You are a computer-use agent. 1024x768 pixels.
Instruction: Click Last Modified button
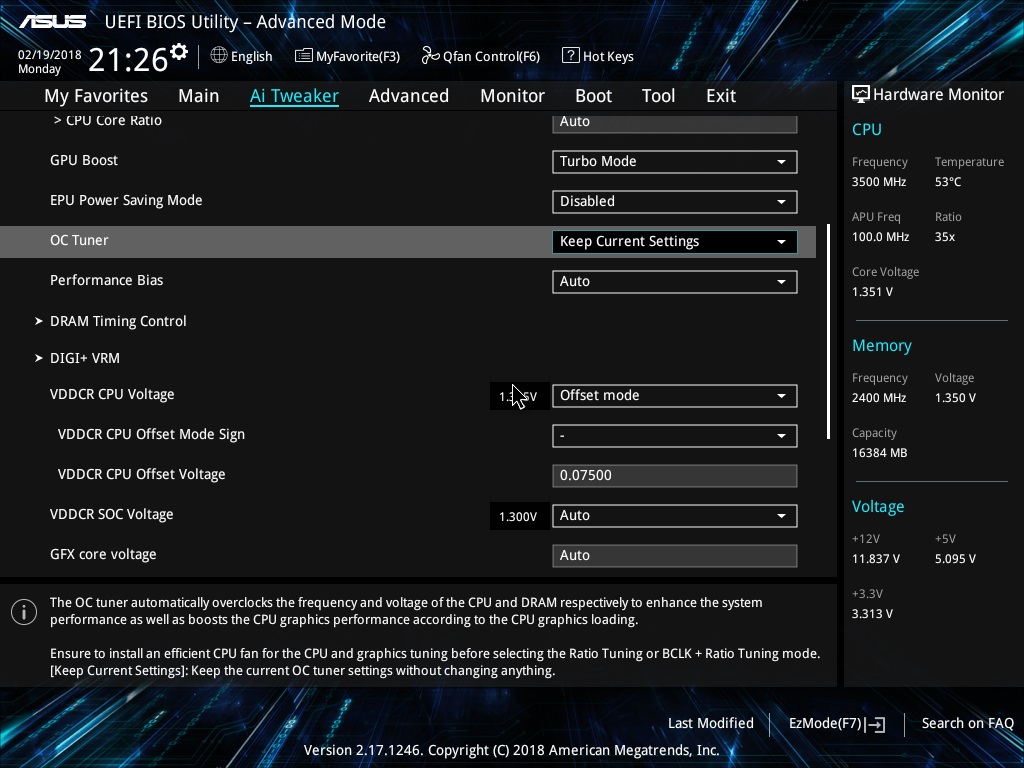(x=711, y=723)
